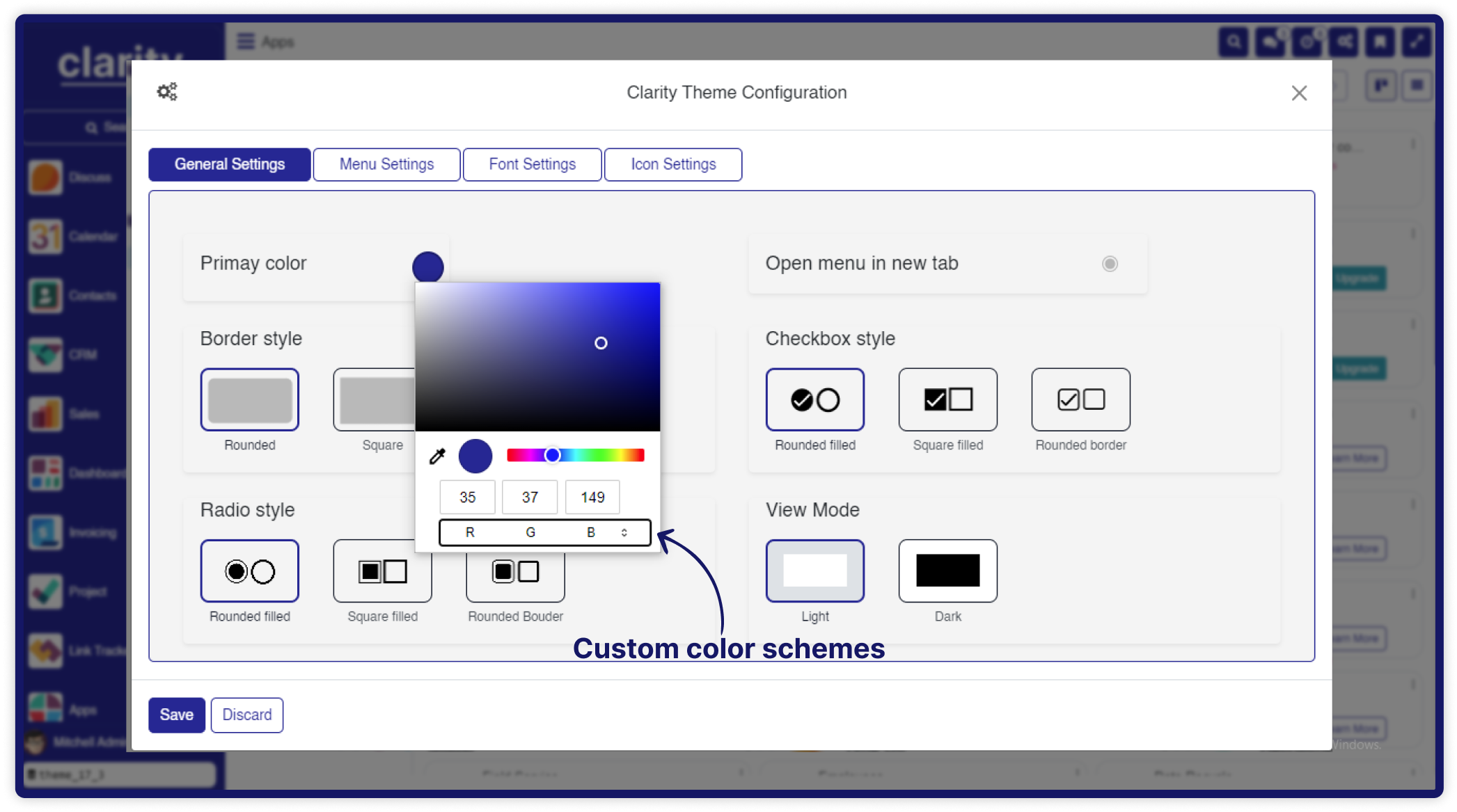Viewport: 1457px width, 812px height.
Task: Select the Rounded border style
Action: (250, 399)
